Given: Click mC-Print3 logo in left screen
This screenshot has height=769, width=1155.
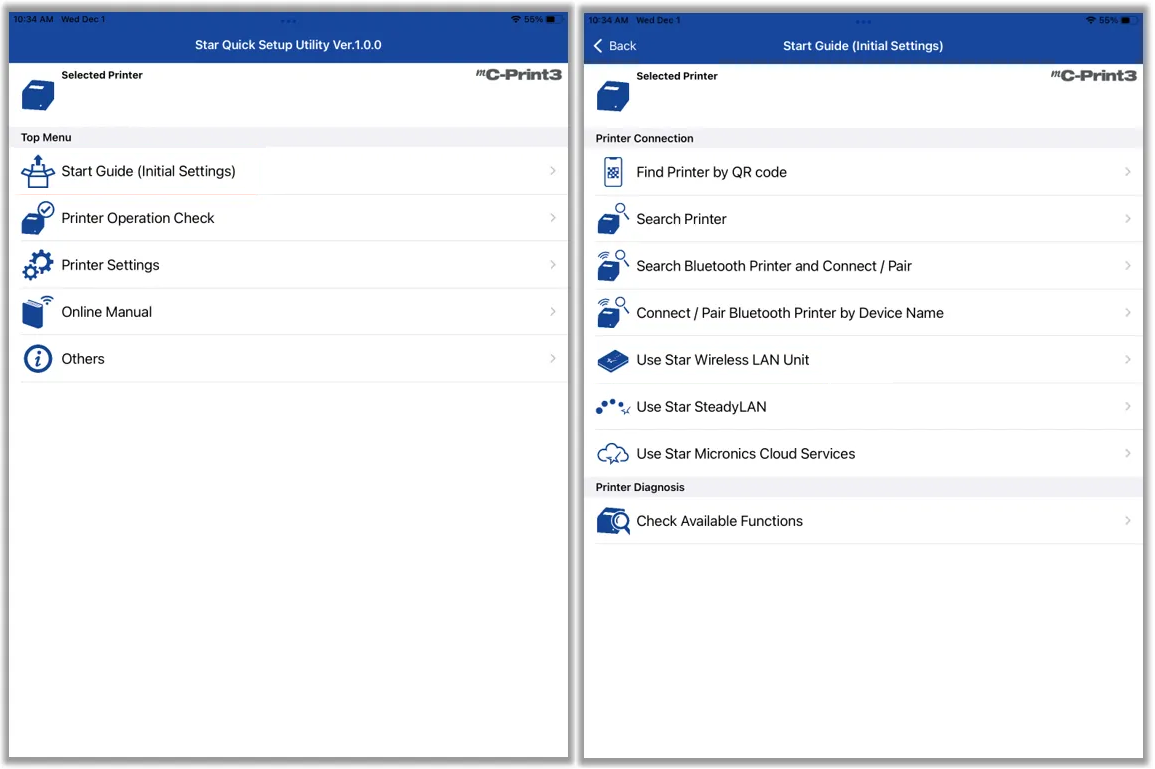Looking at the screenshot, I should [519, 74].
